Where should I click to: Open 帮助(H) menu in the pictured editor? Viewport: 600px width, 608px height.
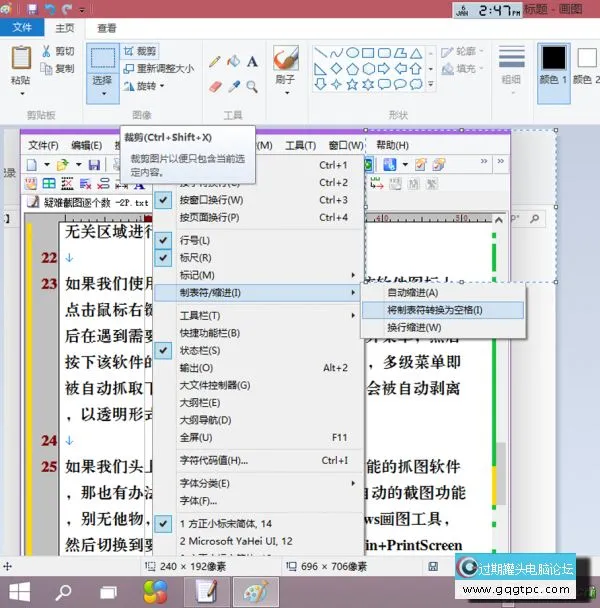[393, 145]
